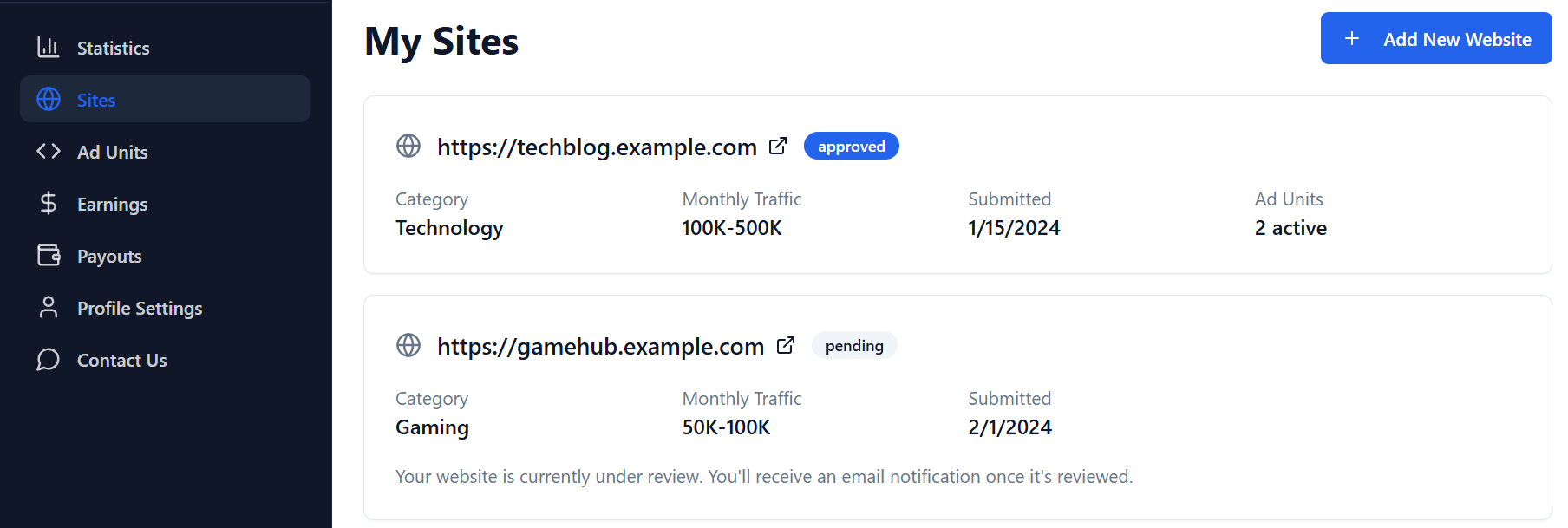Click the Ad Units code brackets icon
Viewport: 1568px width, 528px height.
point(48,151)
